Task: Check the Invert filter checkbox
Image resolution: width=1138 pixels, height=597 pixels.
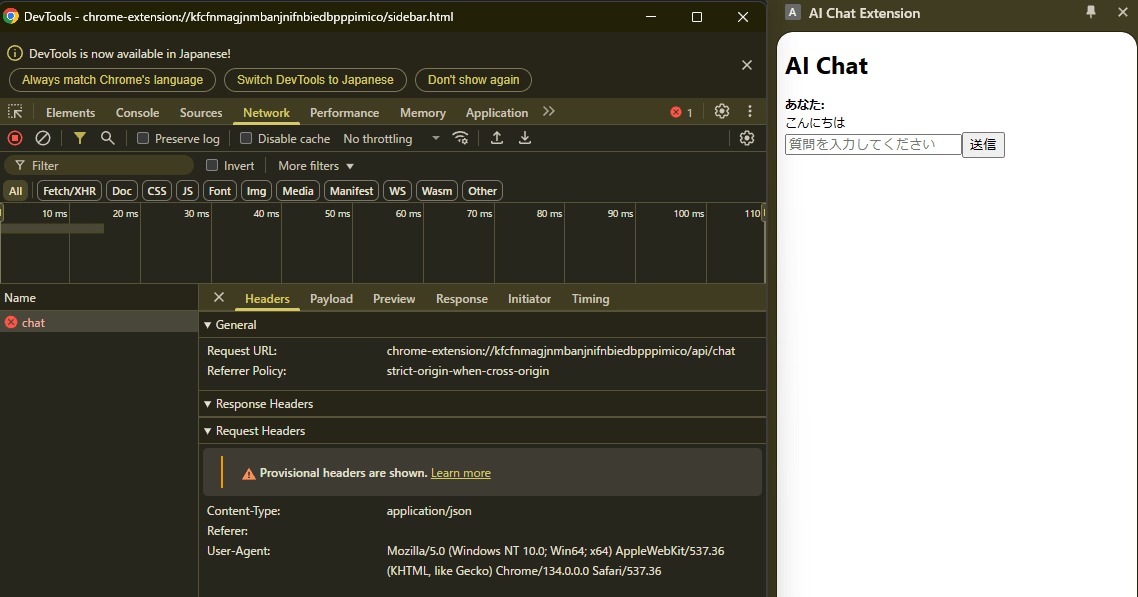Action: coord(212,165)
